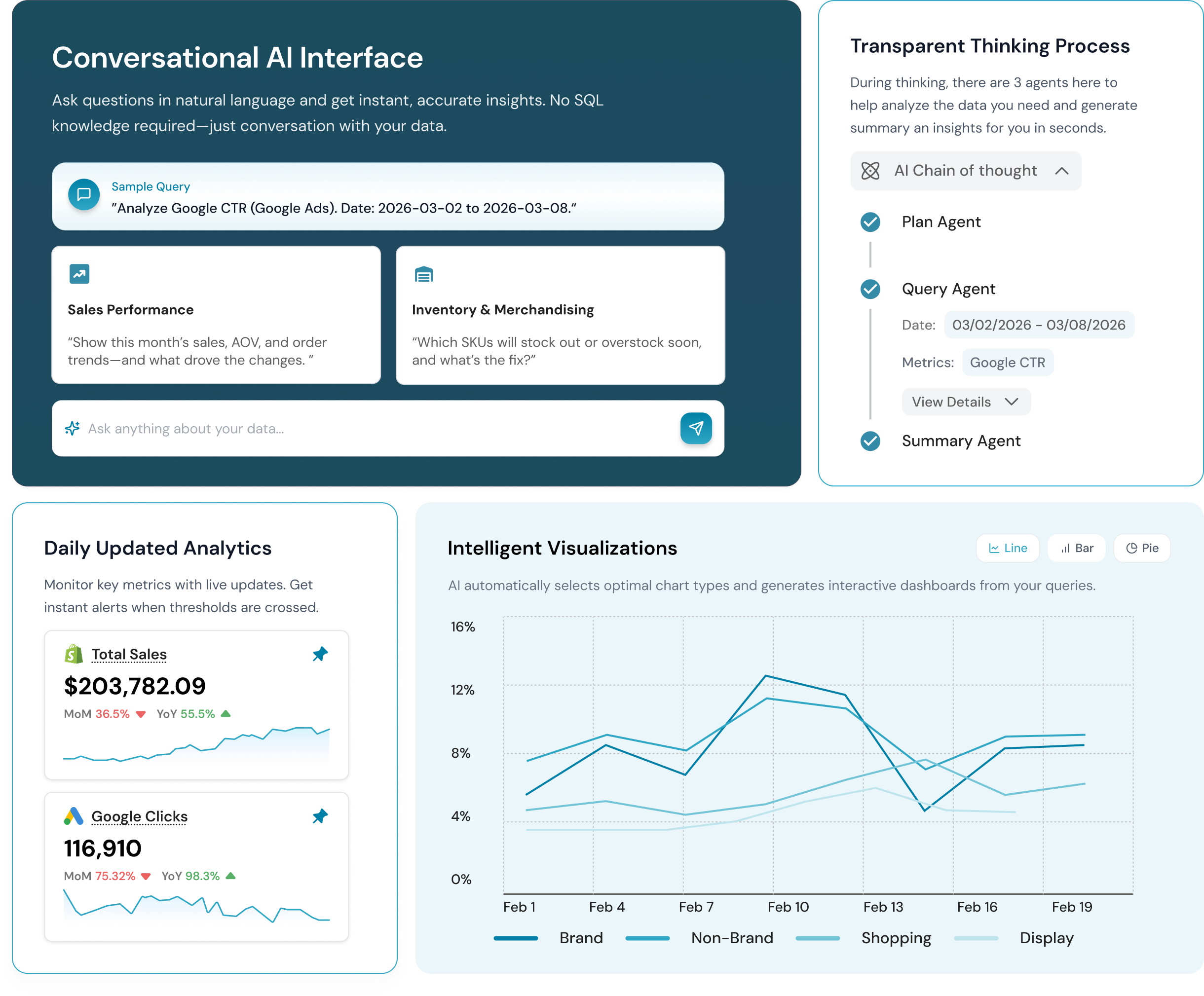
Task: Collapse the AI Chain of thought section
Action: (1062, 171)
